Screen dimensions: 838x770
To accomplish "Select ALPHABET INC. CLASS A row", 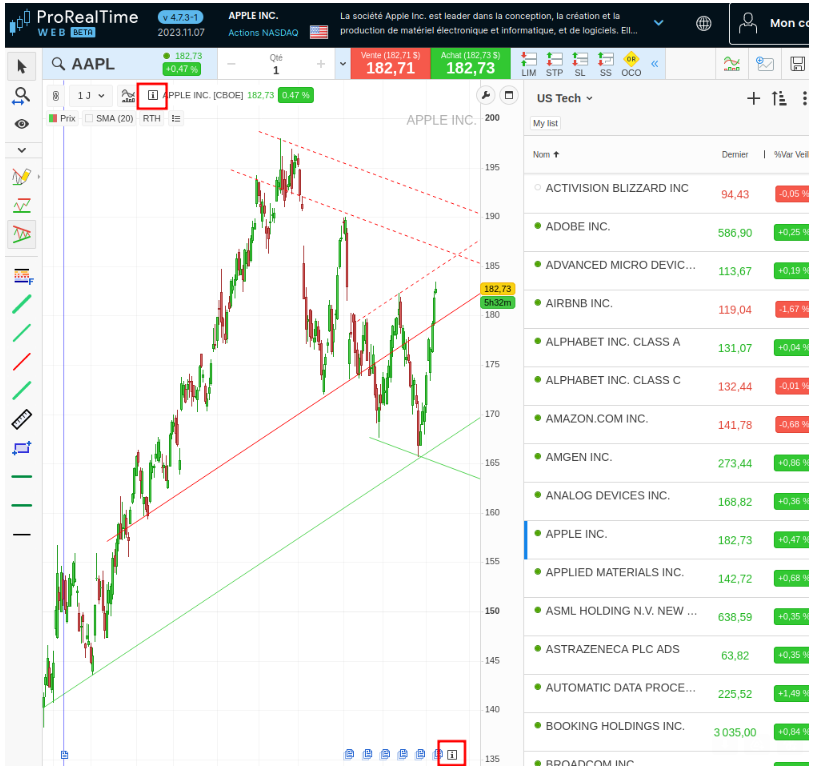I will (x=666, y=347).
